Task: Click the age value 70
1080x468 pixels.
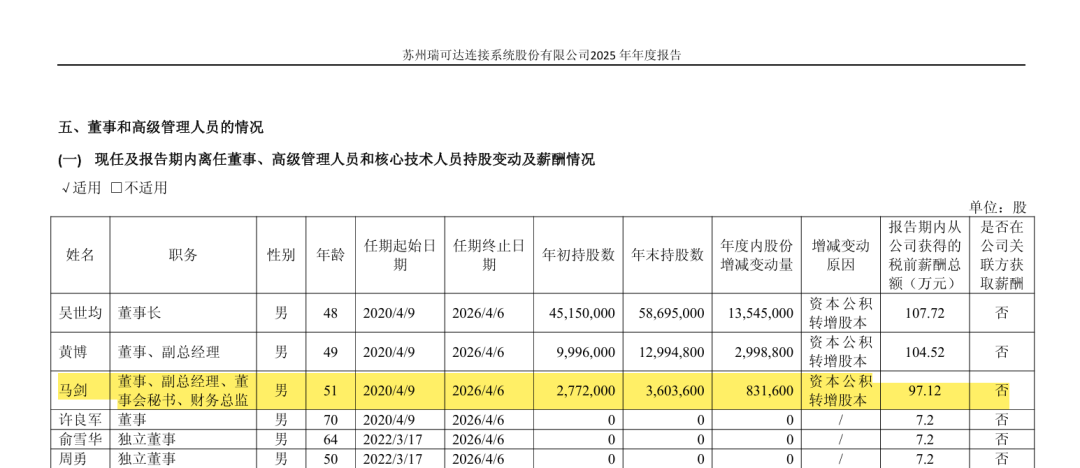Action: pos(331,419)
